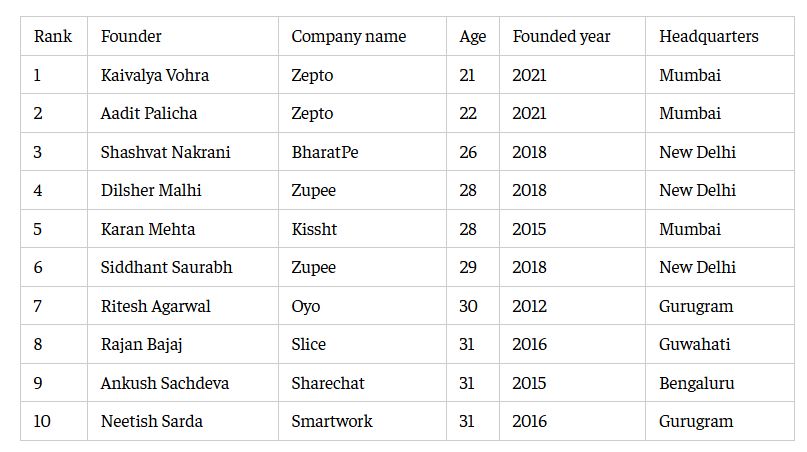Screen dimensions: 807x452
Task: Click the Company name column header
Action: coord(348,37)
